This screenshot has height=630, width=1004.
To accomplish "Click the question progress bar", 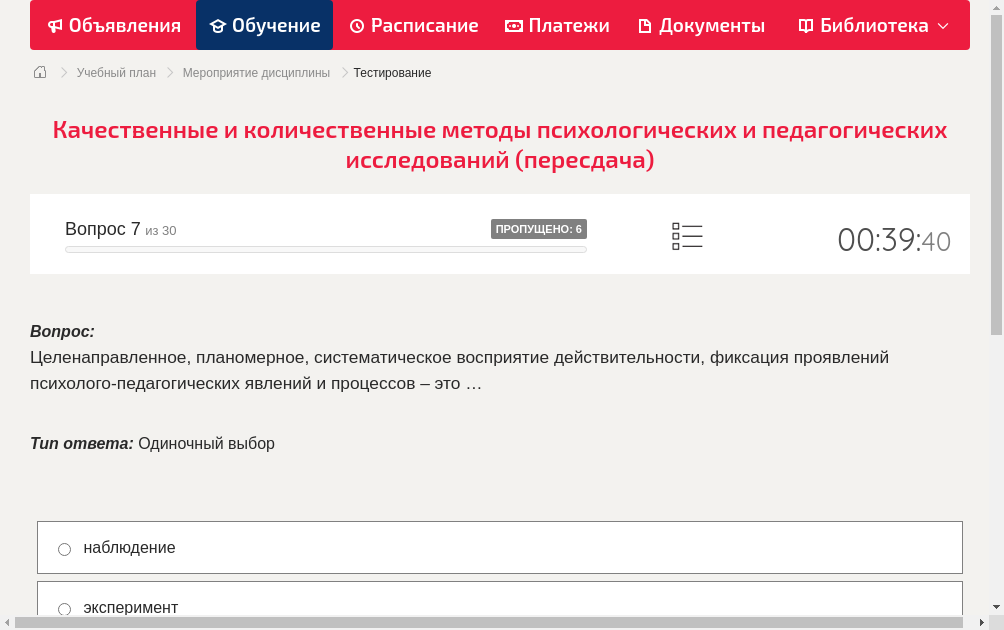I will point(325,249).
